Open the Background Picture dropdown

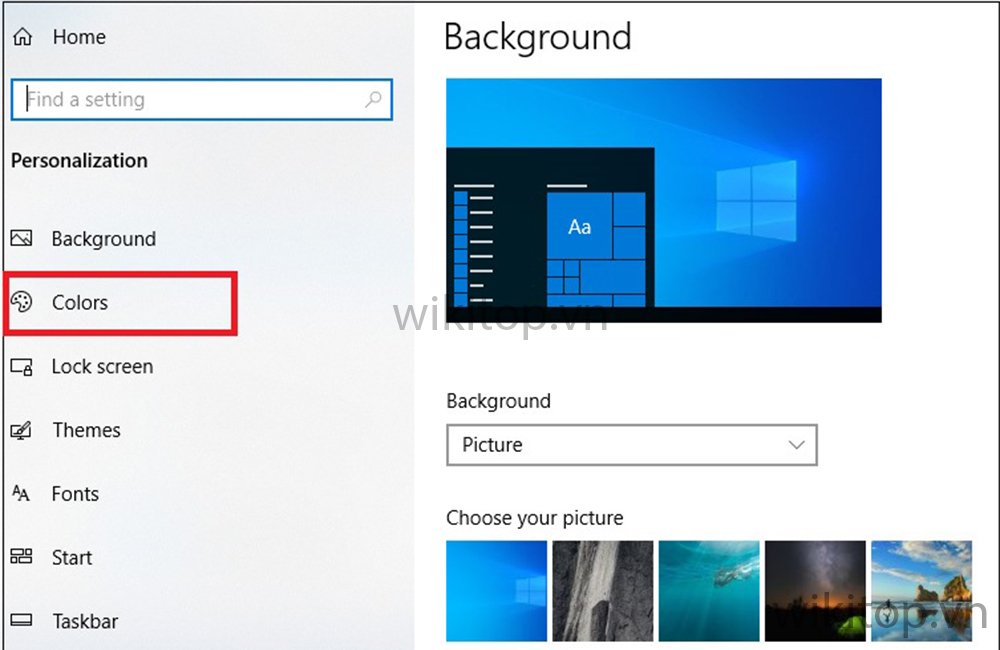(x=631, y=445)
